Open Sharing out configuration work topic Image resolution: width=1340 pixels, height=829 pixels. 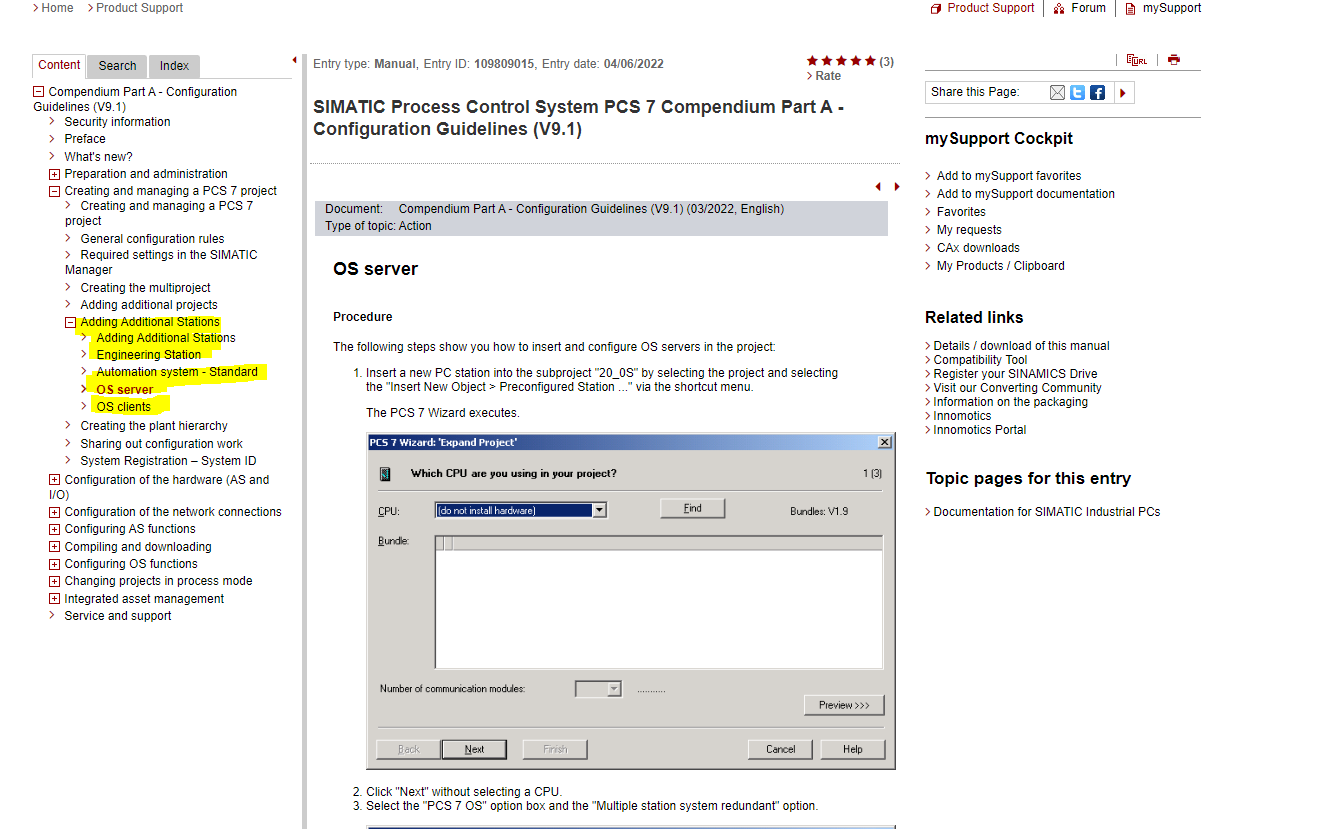click(x=162, y=444)
